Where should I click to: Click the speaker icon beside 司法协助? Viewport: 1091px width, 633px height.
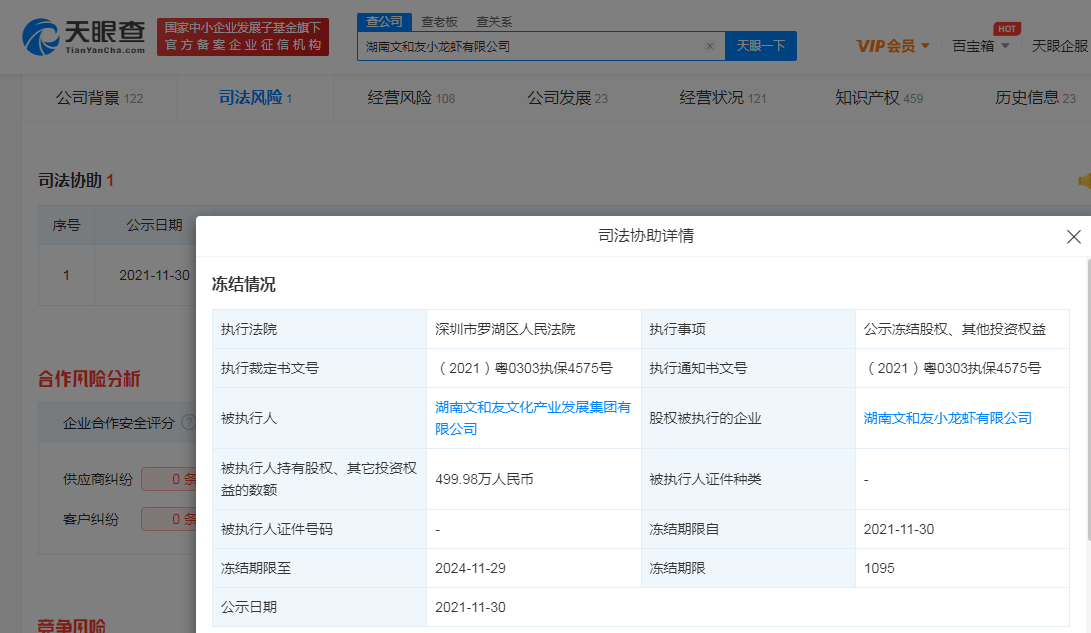pos(1084,181)
